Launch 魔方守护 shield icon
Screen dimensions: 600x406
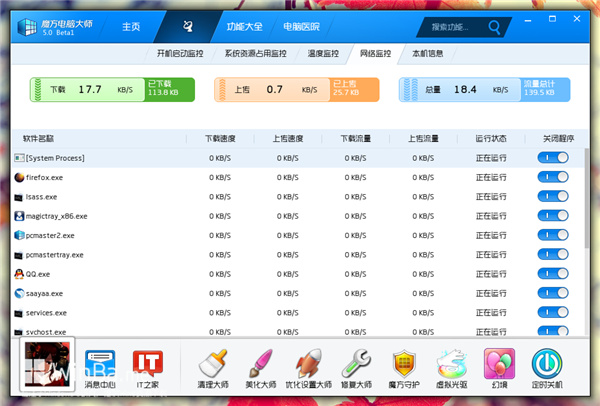coord(404,366)
